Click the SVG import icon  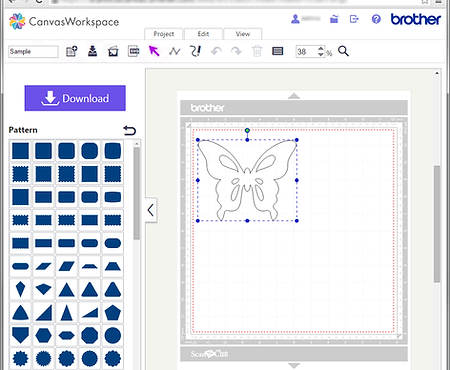pos(134,51)
